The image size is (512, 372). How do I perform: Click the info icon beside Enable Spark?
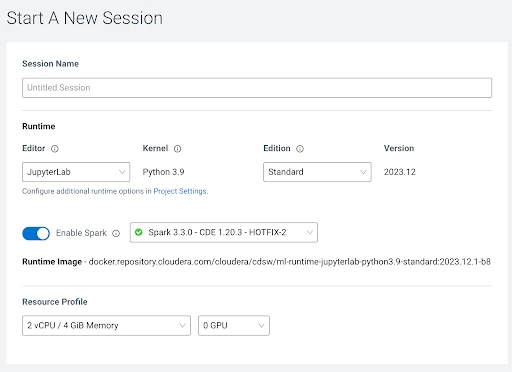coord(116,233)
